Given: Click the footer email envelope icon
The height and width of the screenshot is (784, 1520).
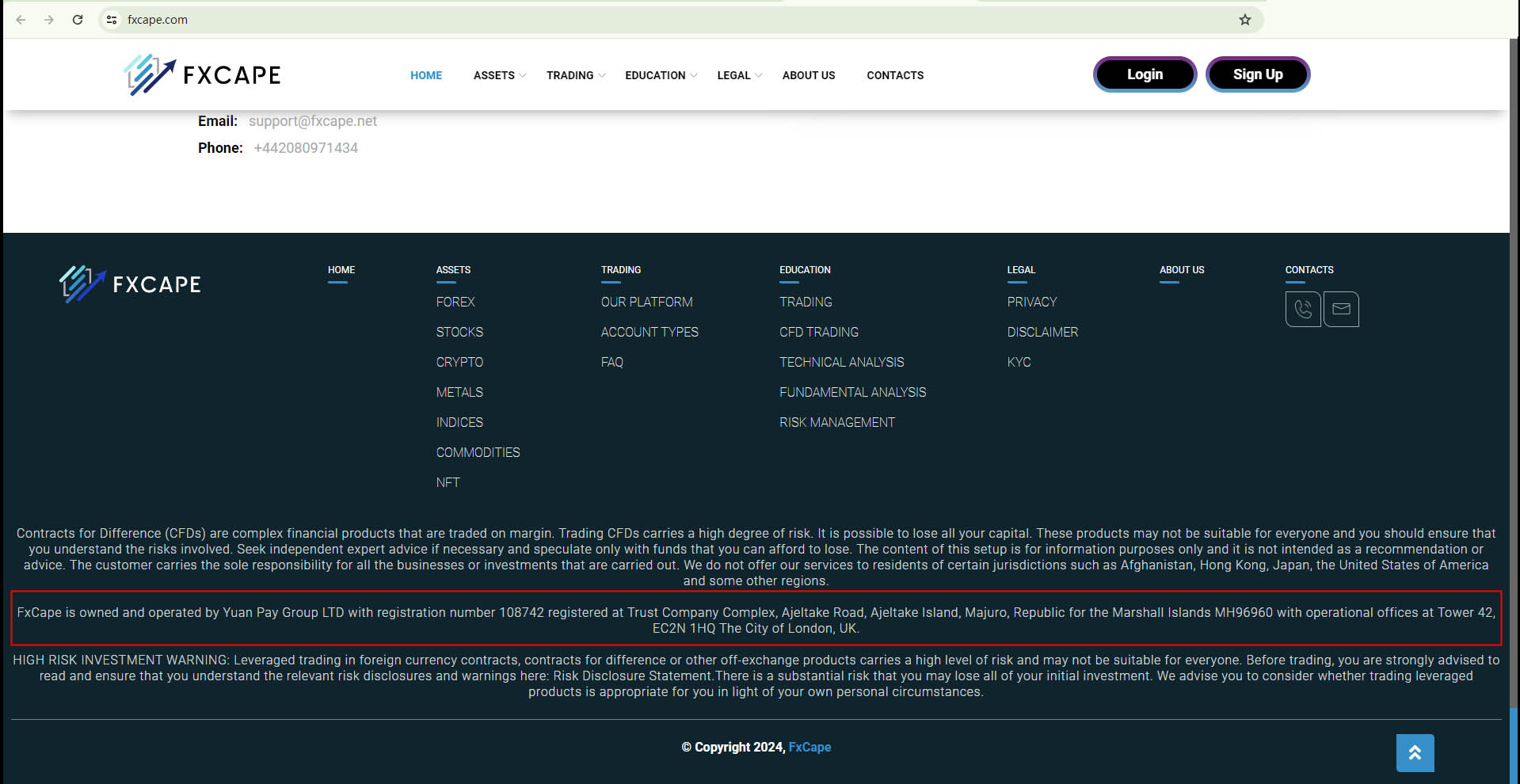Looking at the screenshot, I should coord(1341,310).
